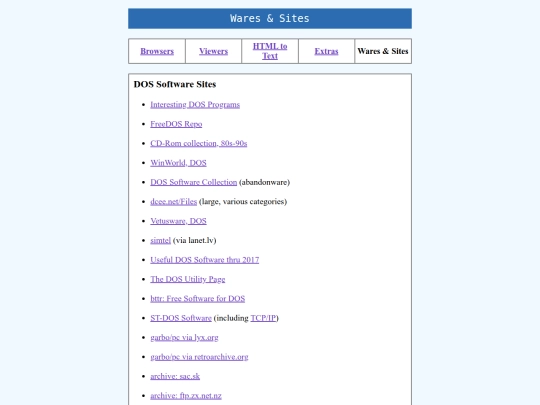
Task: Follow the ST-DOS Software link
Action: (x=181, y=318)
